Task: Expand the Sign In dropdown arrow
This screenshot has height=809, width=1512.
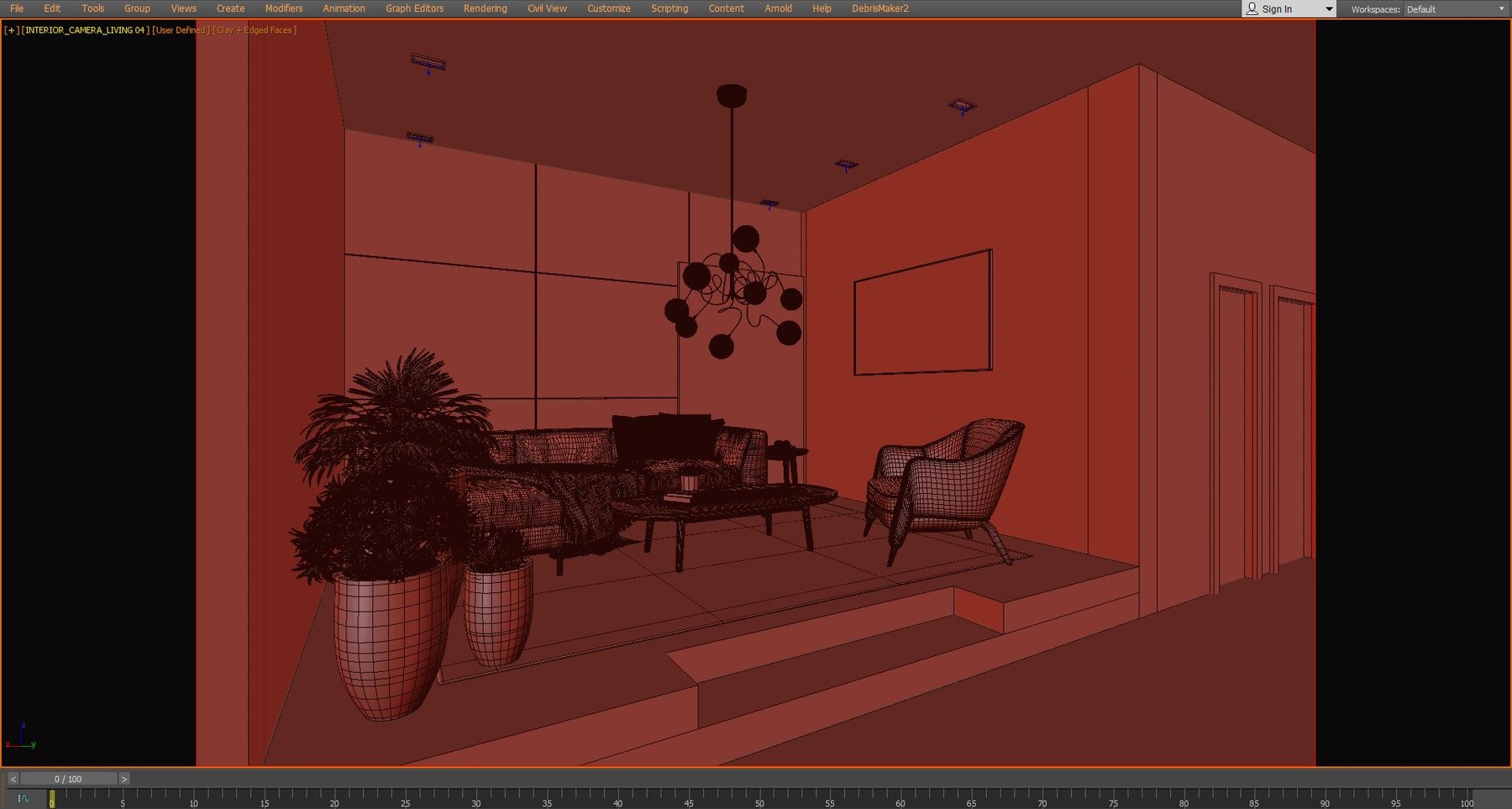Action: (1327, 8)
